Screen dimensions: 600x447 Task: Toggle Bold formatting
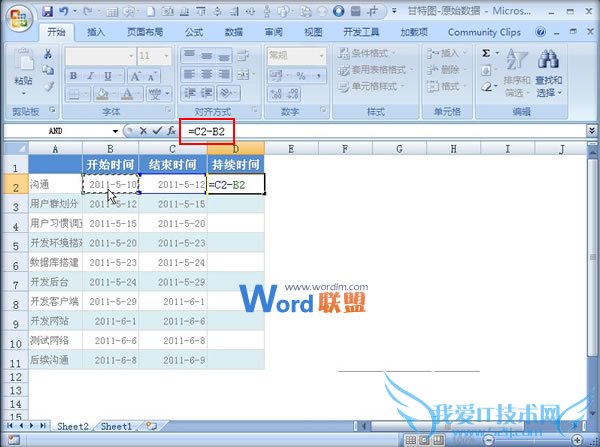[73, 76]
